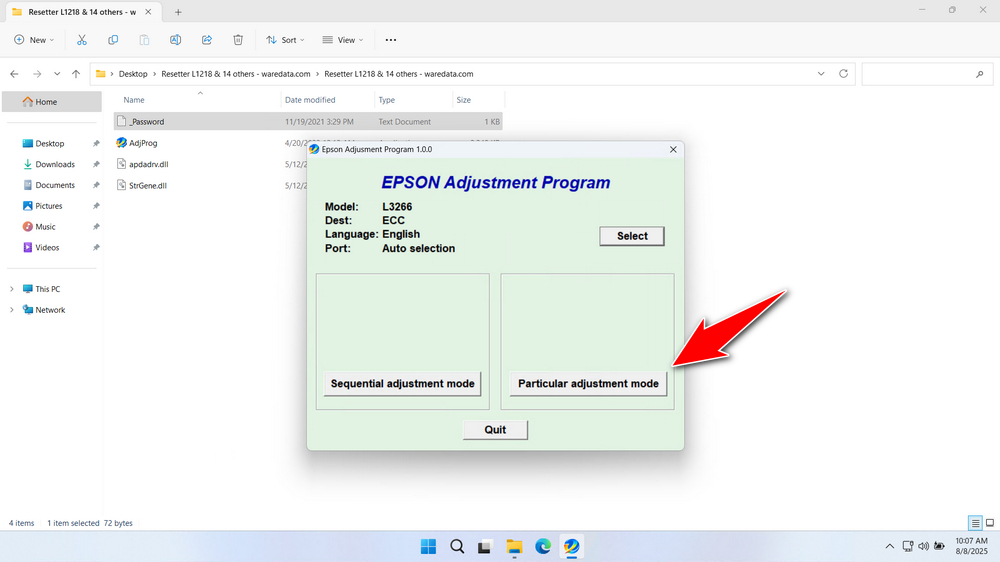
Task: Open the Sort dropdown
Action: click(x=285, y=40)
